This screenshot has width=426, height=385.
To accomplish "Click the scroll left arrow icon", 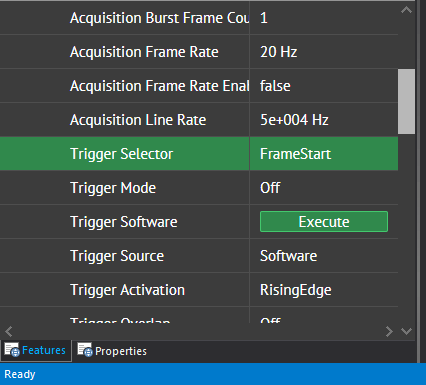I will [9, 331].
